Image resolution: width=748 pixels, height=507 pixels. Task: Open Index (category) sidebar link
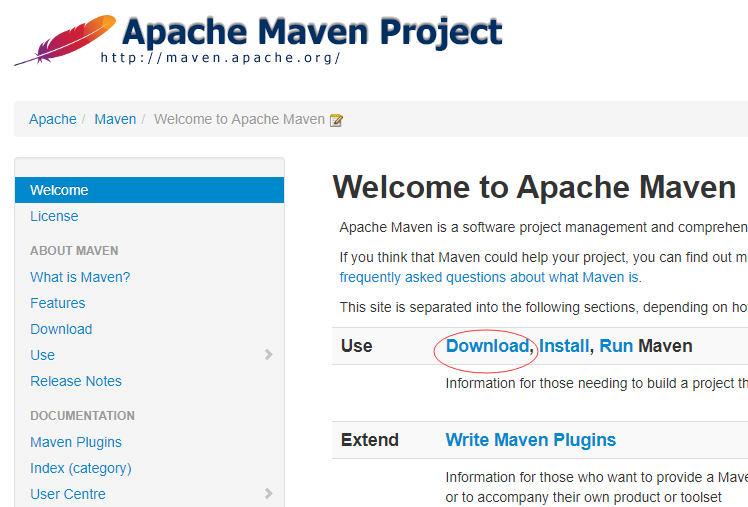81,468
